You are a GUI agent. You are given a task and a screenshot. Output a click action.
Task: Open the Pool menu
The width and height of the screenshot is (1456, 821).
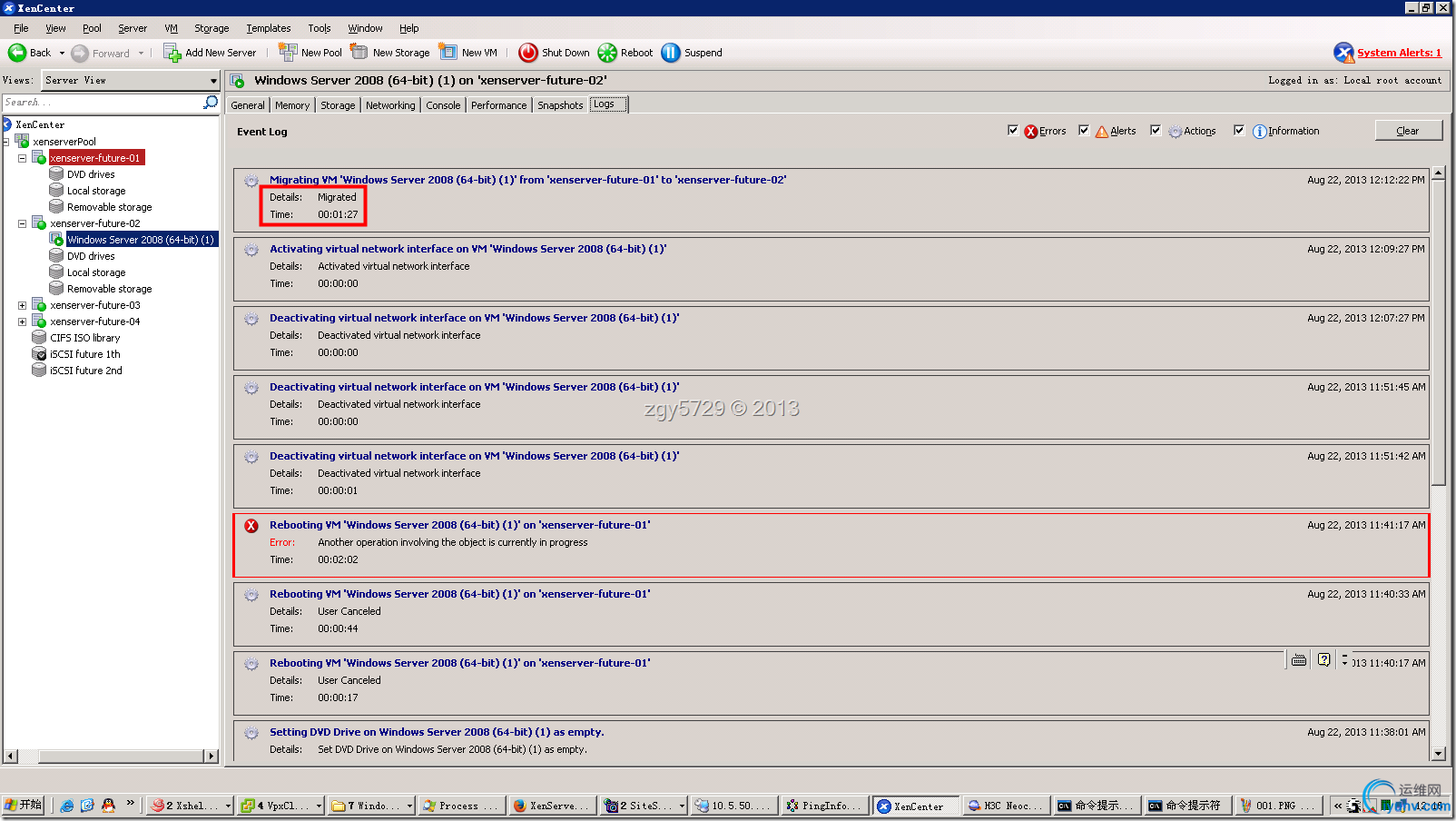click(x=92, y=28)
